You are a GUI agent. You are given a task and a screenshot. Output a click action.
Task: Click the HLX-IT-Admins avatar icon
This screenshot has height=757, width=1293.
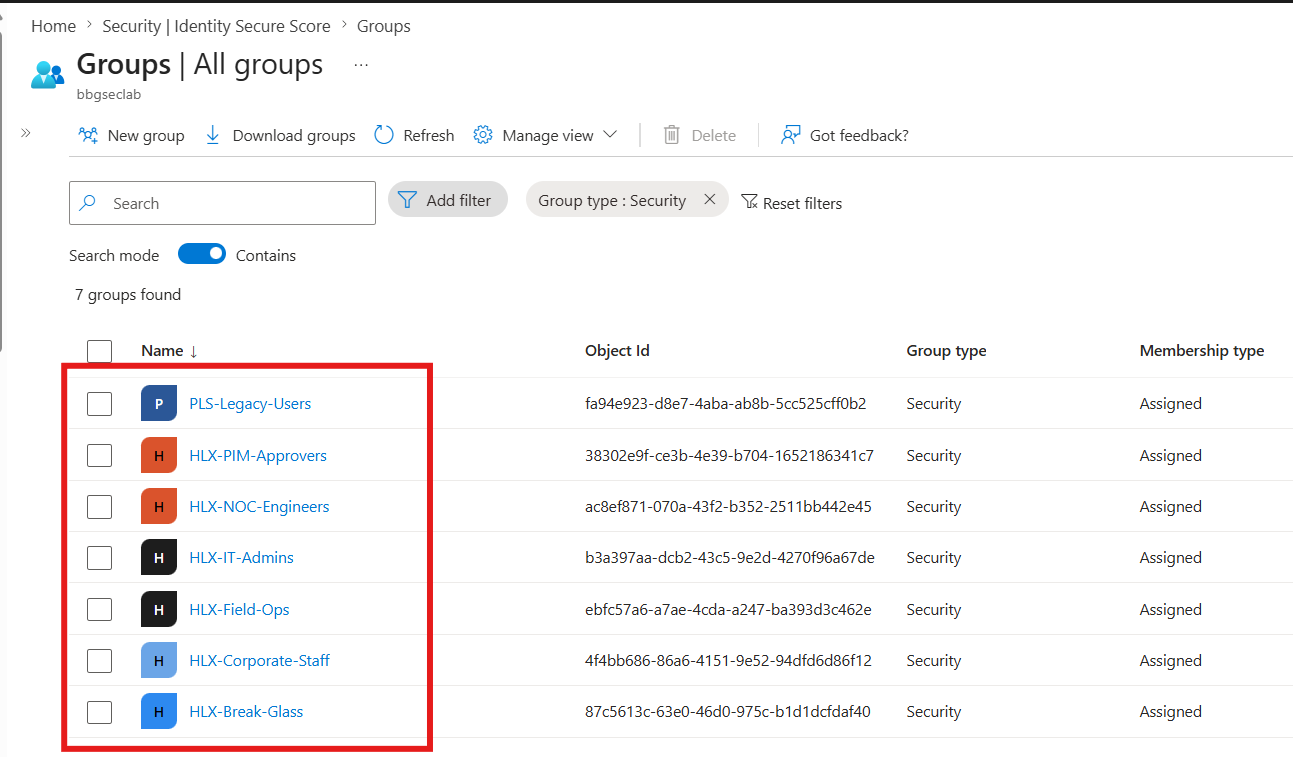tap(159, 557)
